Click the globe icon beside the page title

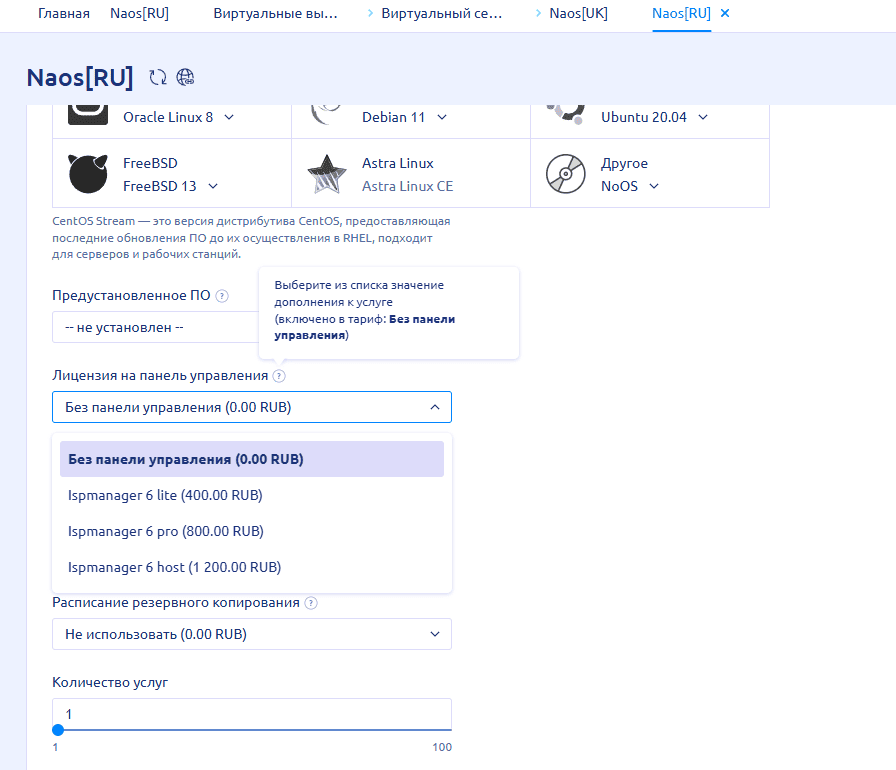pyautogui.click(x=185, y=77)
